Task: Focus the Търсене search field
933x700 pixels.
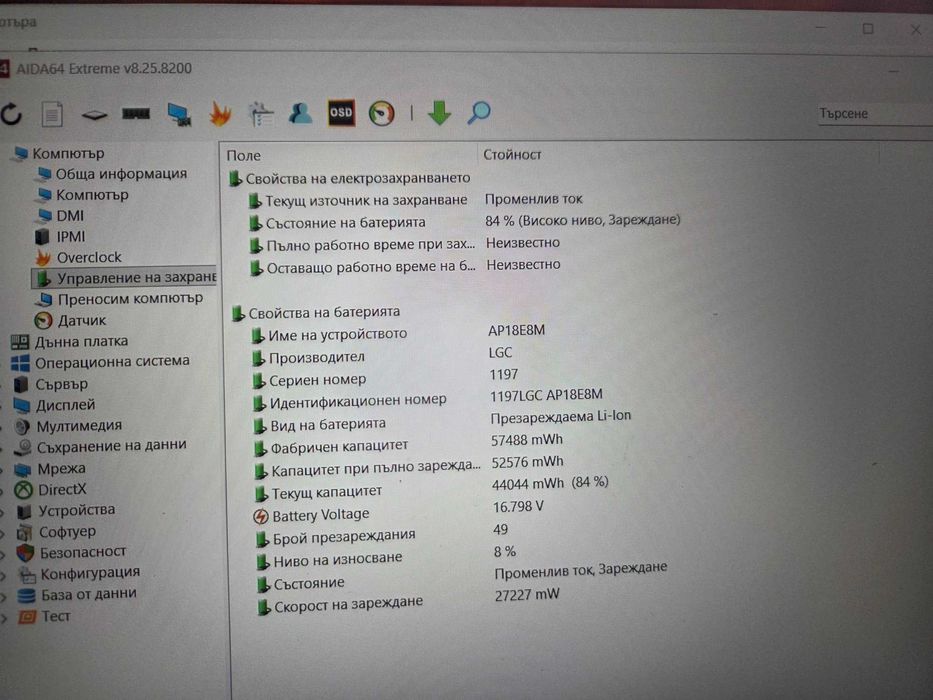Action: [875, 113]
